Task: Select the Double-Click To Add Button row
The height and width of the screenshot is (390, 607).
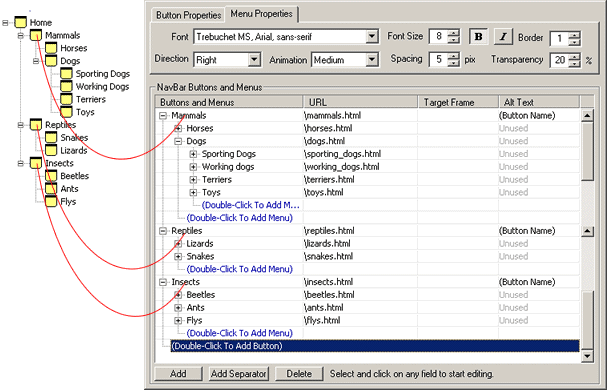Action: tap(375, 346)
